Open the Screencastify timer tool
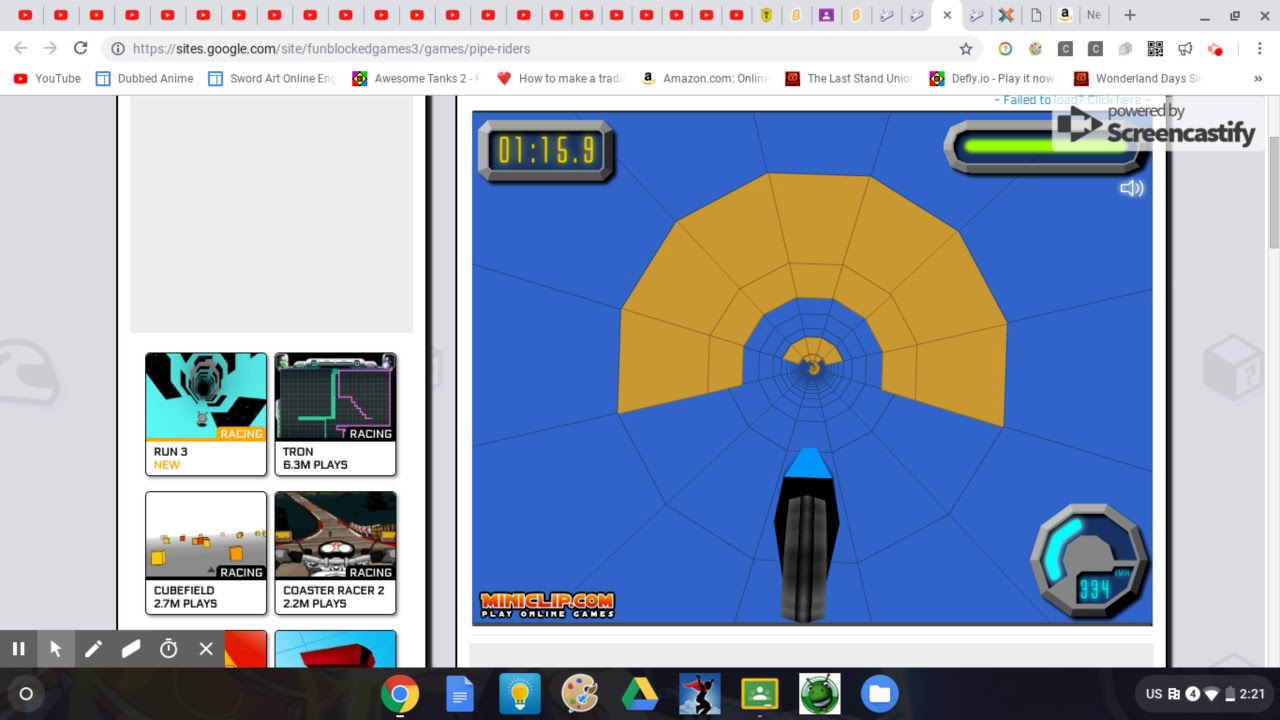 pyautogui.click(x=168, y=649)
